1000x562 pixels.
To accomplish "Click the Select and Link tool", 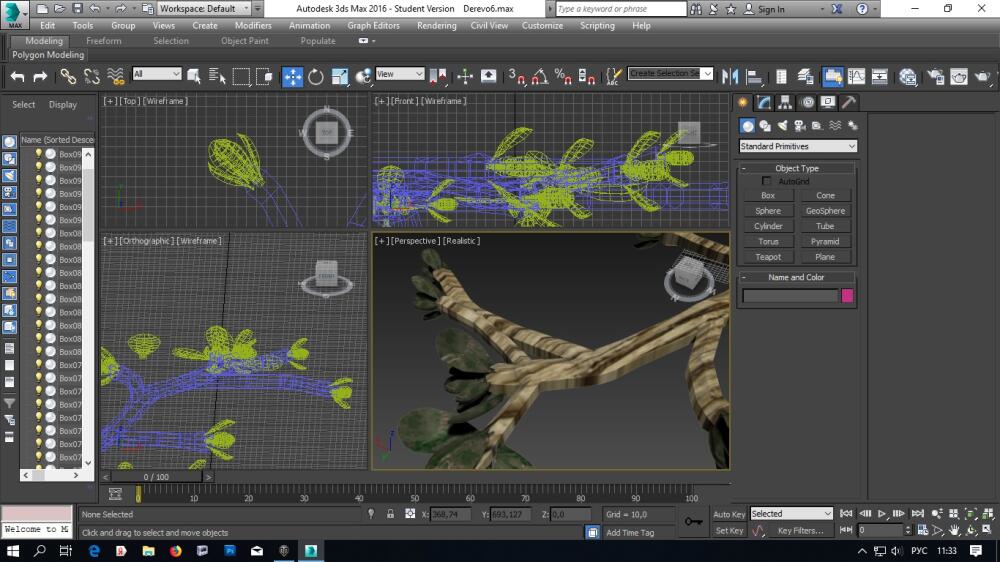I will click(68, 77).
